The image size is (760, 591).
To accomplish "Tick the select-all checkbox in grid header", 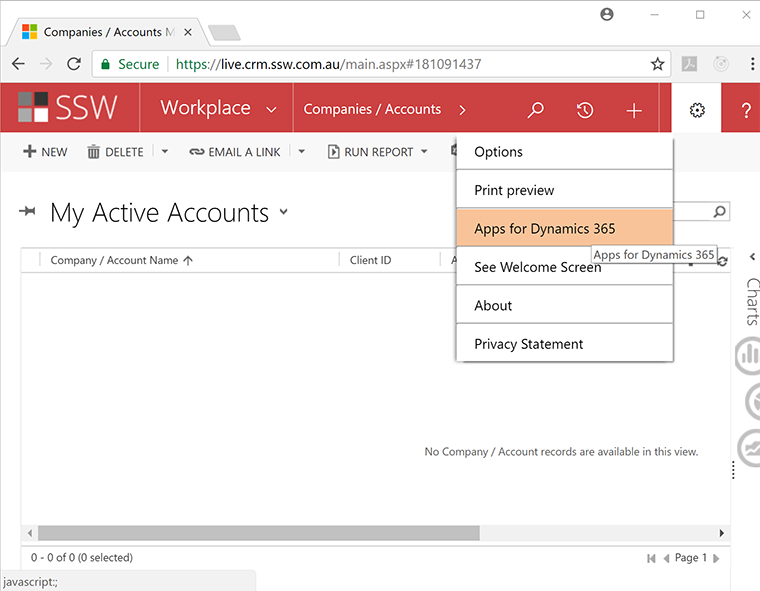I will (33, 260).
